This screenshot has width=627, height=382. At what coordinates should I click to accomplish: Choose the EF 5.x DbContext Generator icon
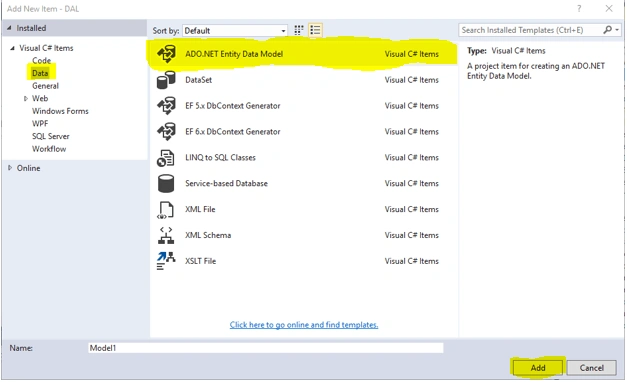166,106
